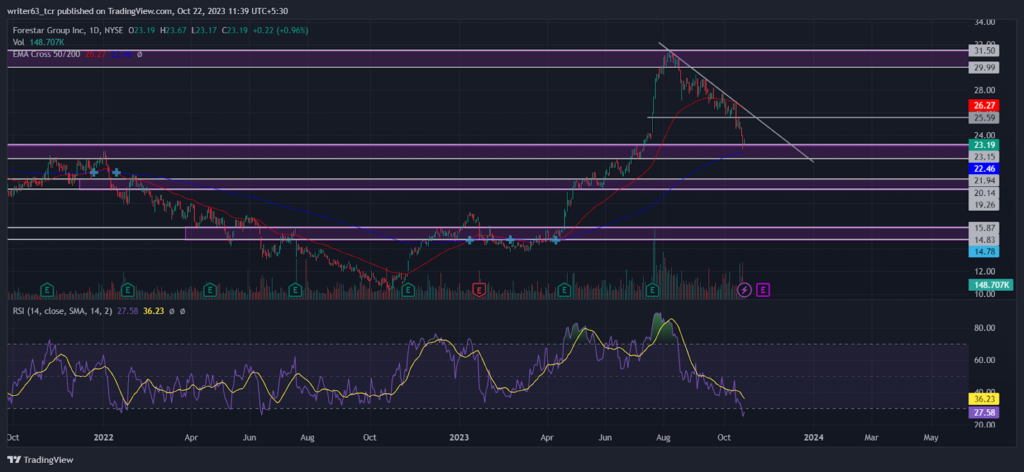The height and width of the screenshot is (472, 1024).
Task: Click the 14.83 price level label
Action: pos(982,239)
